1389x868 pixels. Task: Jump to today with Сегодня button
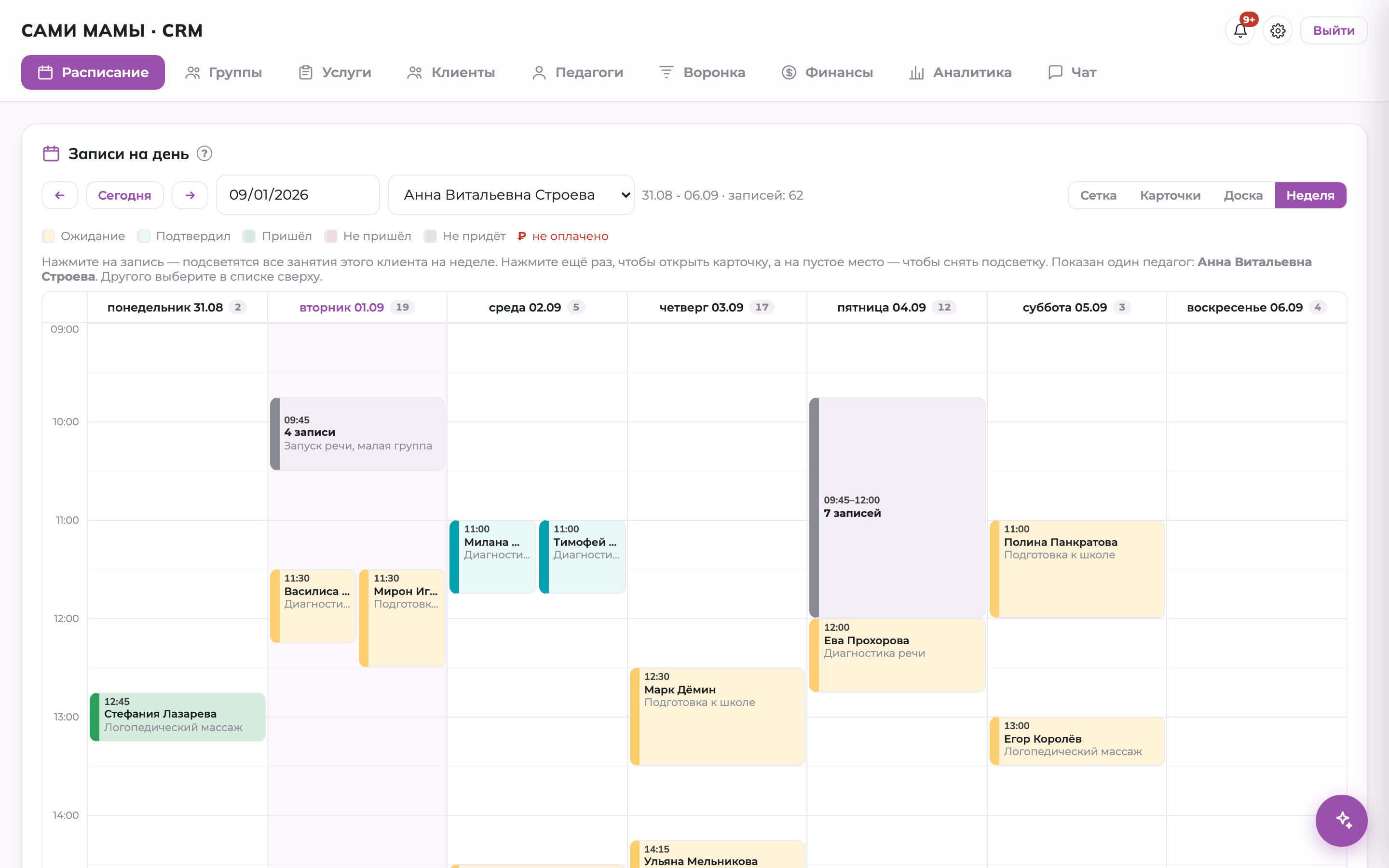click(124, 195)
